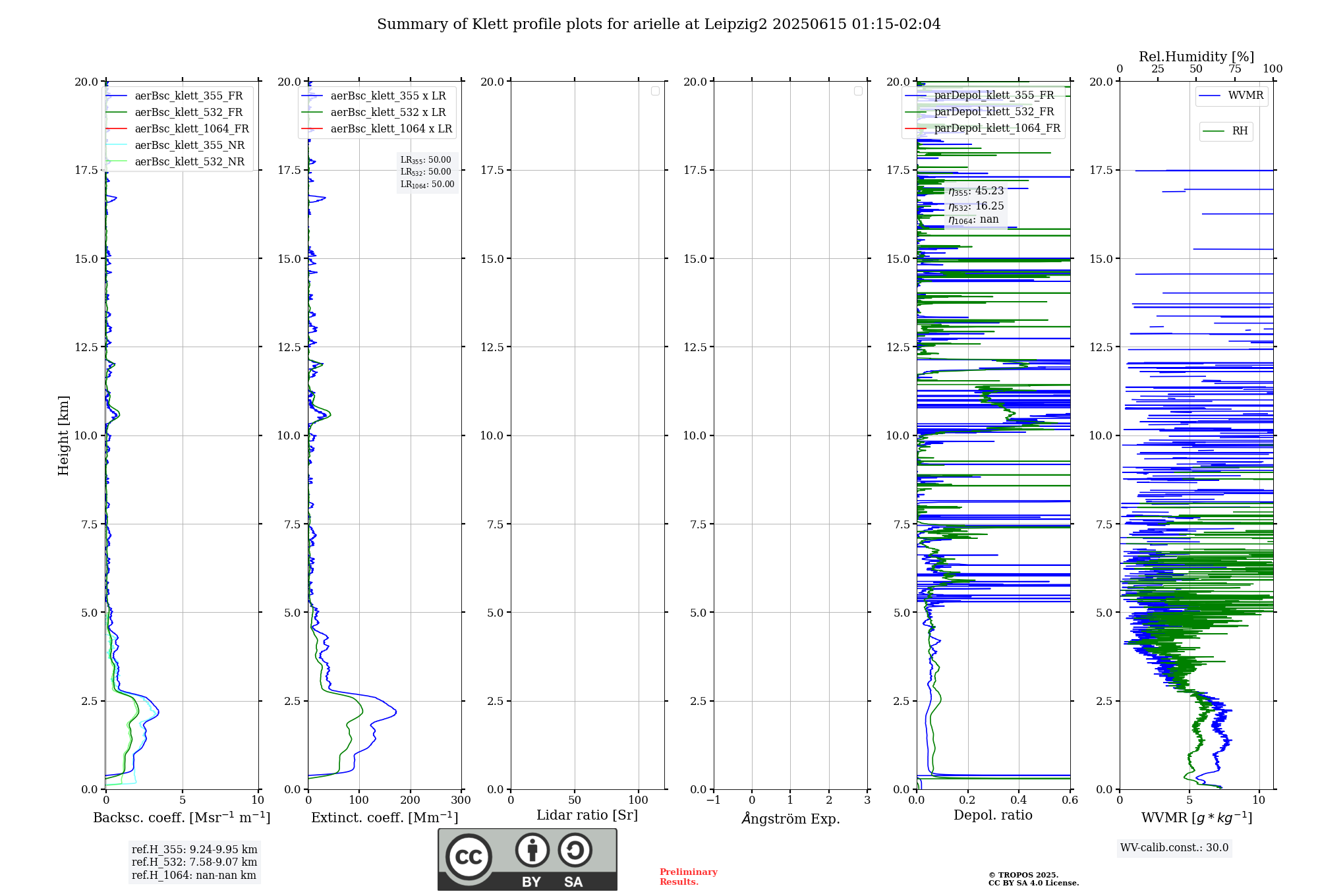Screen dimensions: 1318x896
Task: Click the 'Lidar ratio [Sr]' axis label
Action: point(587,816)
